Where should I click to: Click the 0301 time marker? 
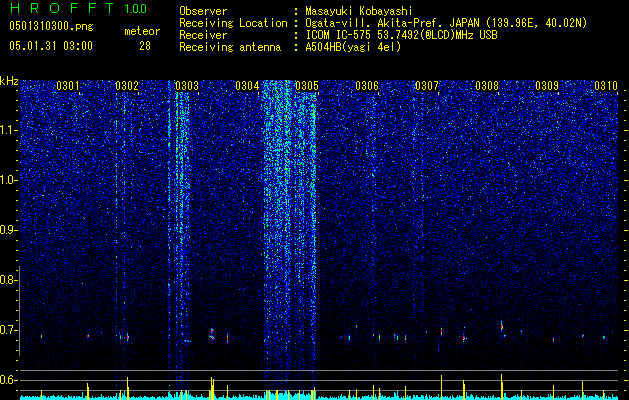tap(68, 85)
